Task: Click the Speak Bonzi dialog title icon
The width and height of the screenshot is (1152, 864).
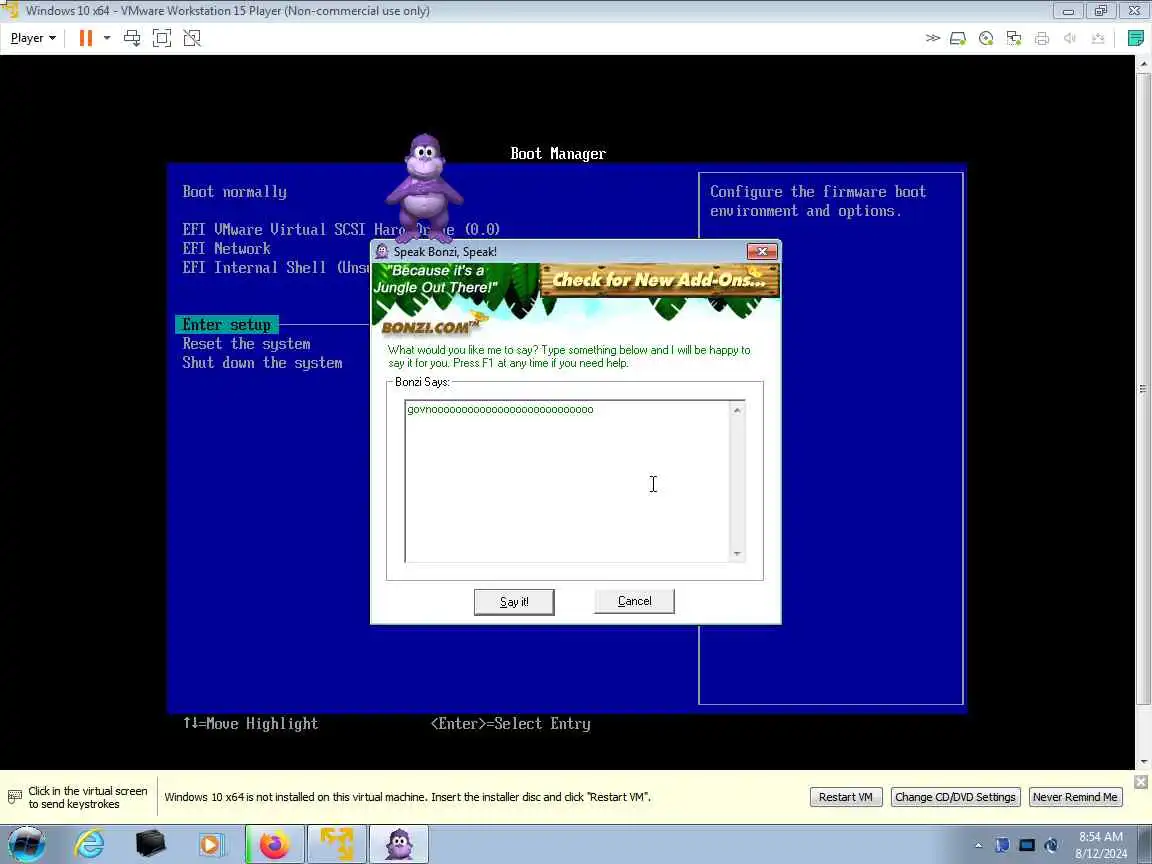Action: pos(382,251)
